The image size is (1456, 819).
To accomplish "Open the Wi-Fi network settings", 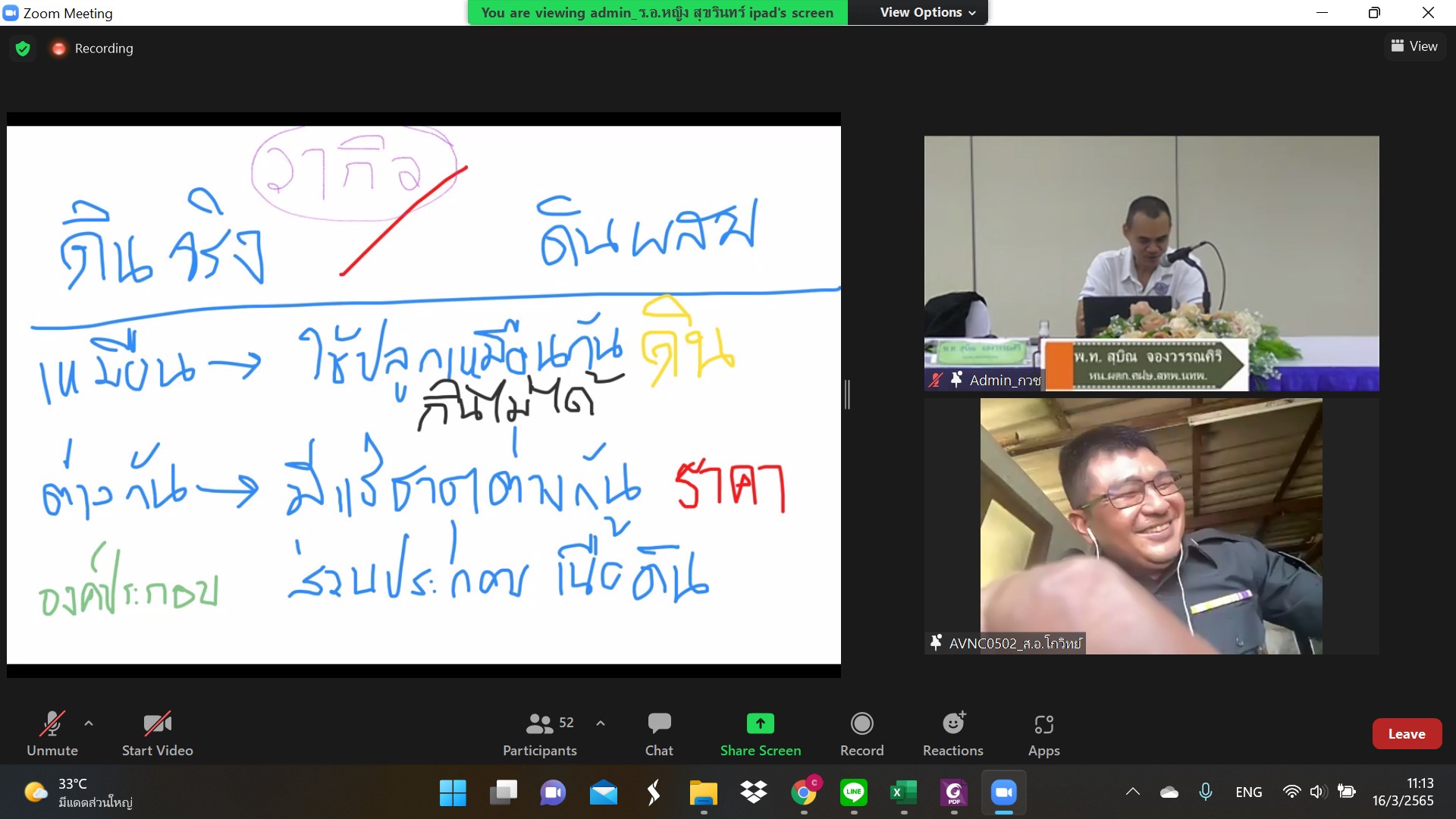I will (1291, 792).
